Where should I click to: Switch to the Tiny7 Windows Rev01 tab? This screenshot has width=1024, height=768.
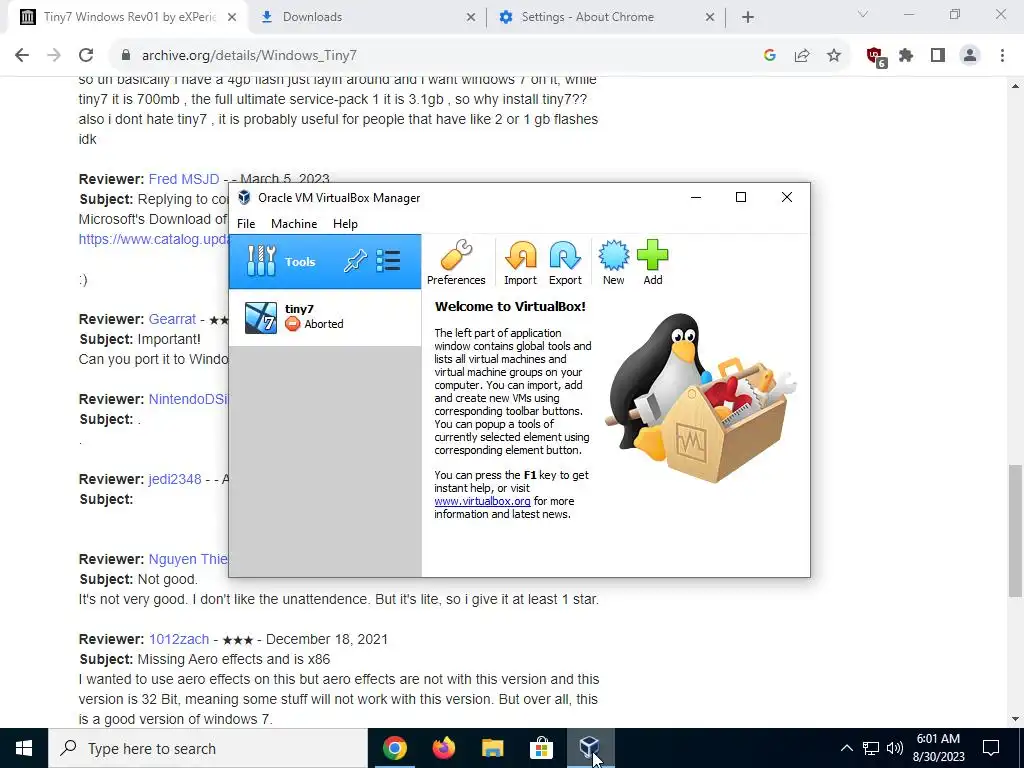129,17
